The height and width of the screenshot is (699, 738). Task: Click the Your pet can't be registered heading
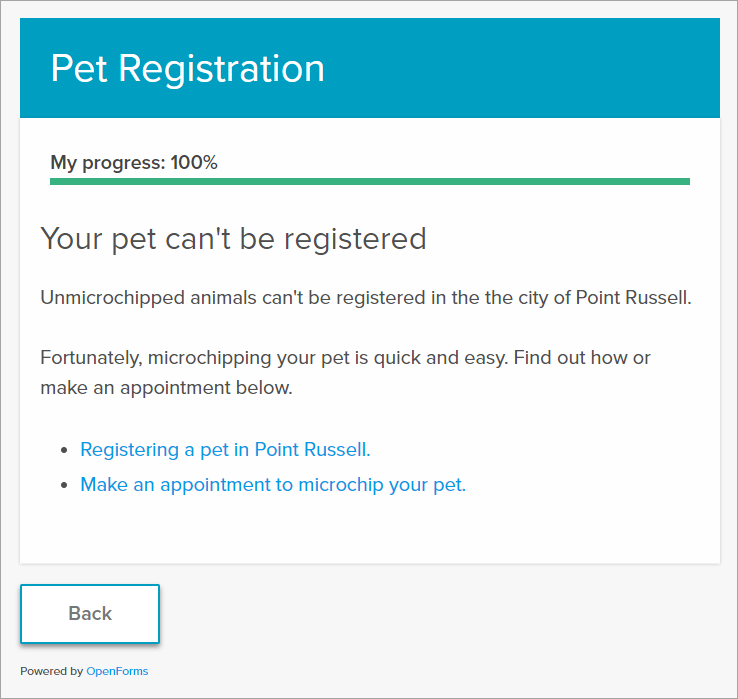click(x=233, y=239)
